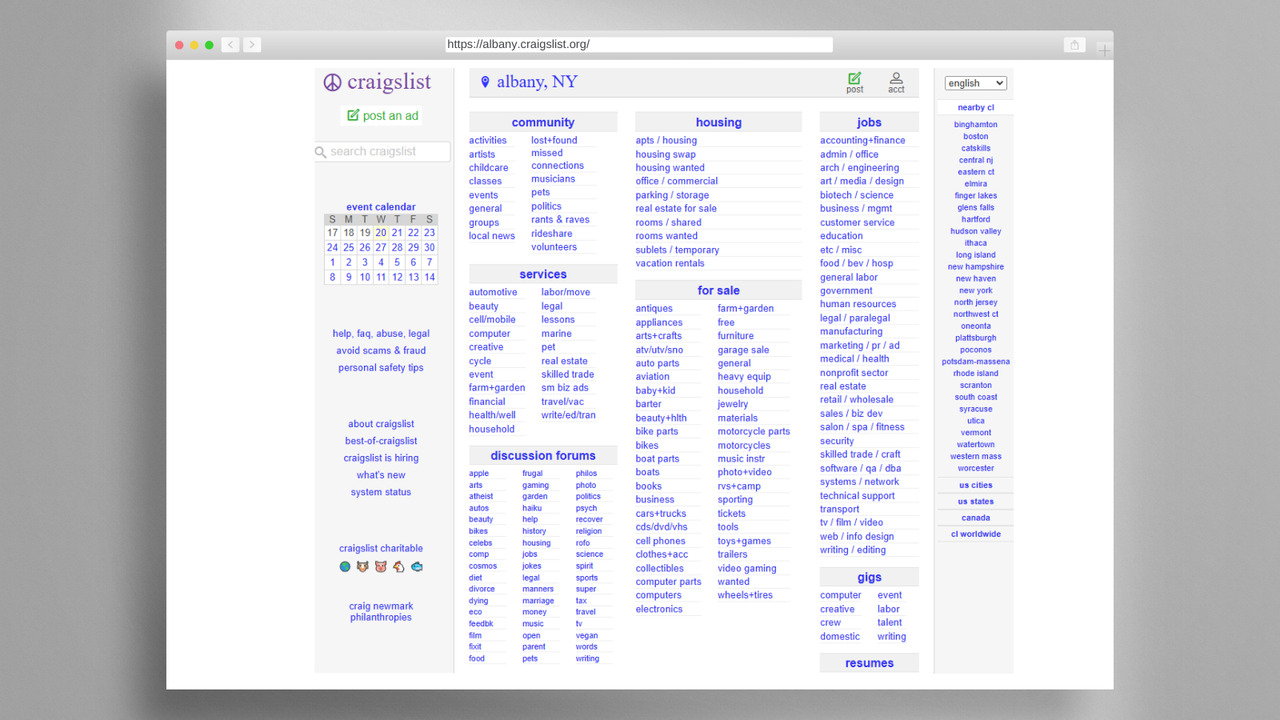The width and height of the screenshot is (1280, 720).
Task: Open the haiku discussion forum
Action: point(532,508)
